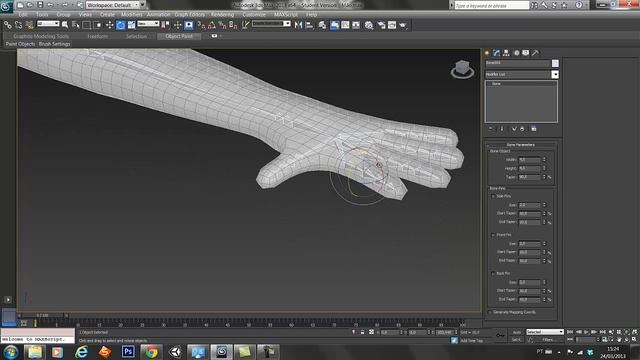
Task: Open the Hierarchy command panel tab
Action: coord(507,53)
